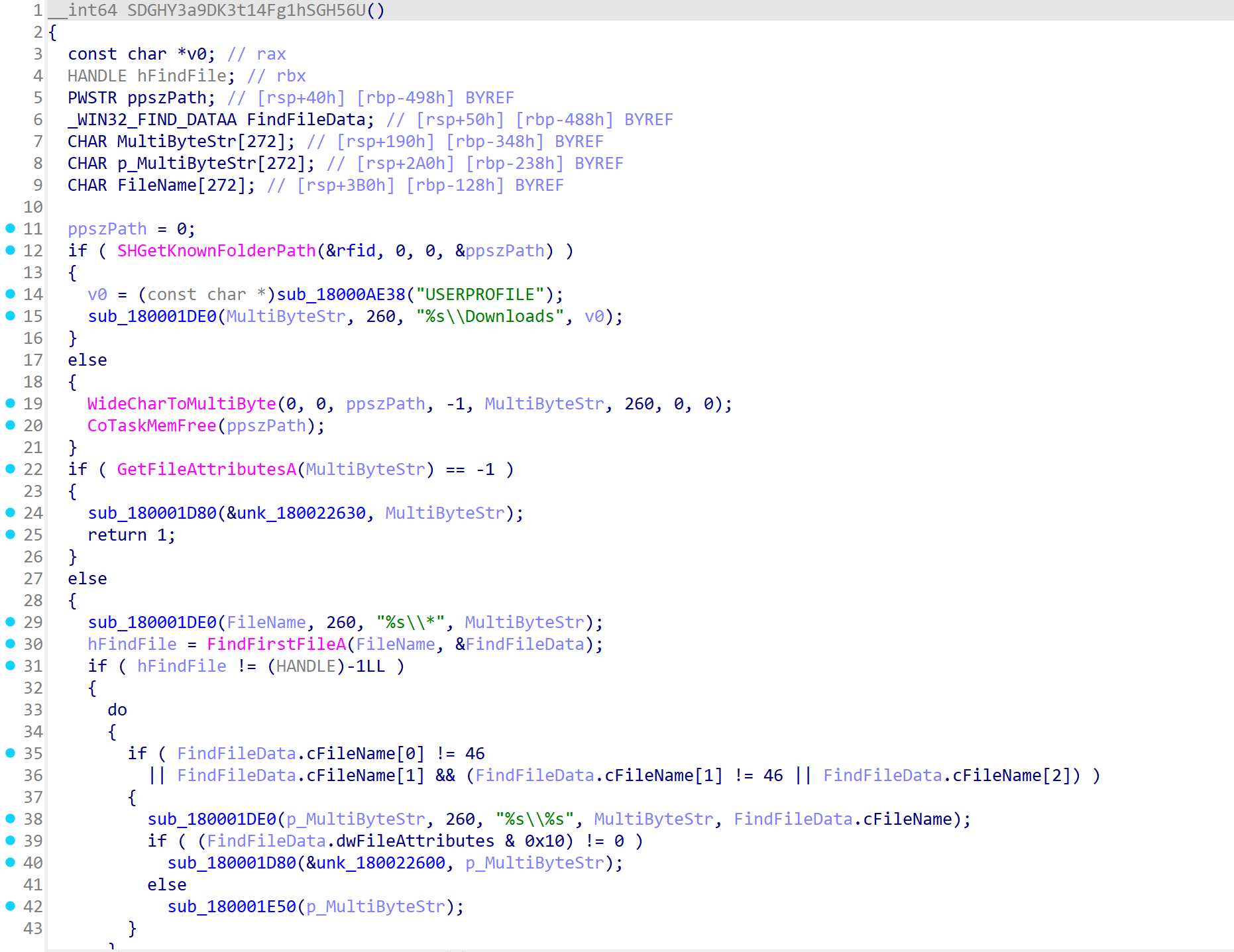The image size is (1234, 952).
Task: Select the CoTaskMemFree API call
Action: [152, 426]
